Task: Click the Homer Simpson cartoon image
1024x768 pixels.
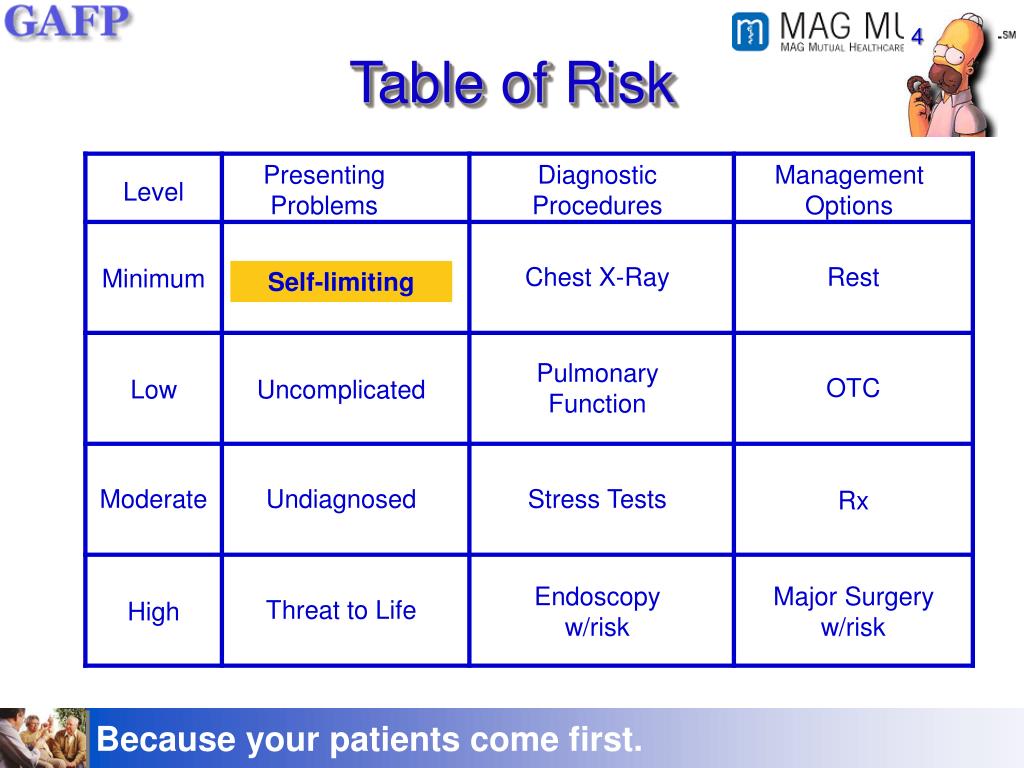Action: 952,74
